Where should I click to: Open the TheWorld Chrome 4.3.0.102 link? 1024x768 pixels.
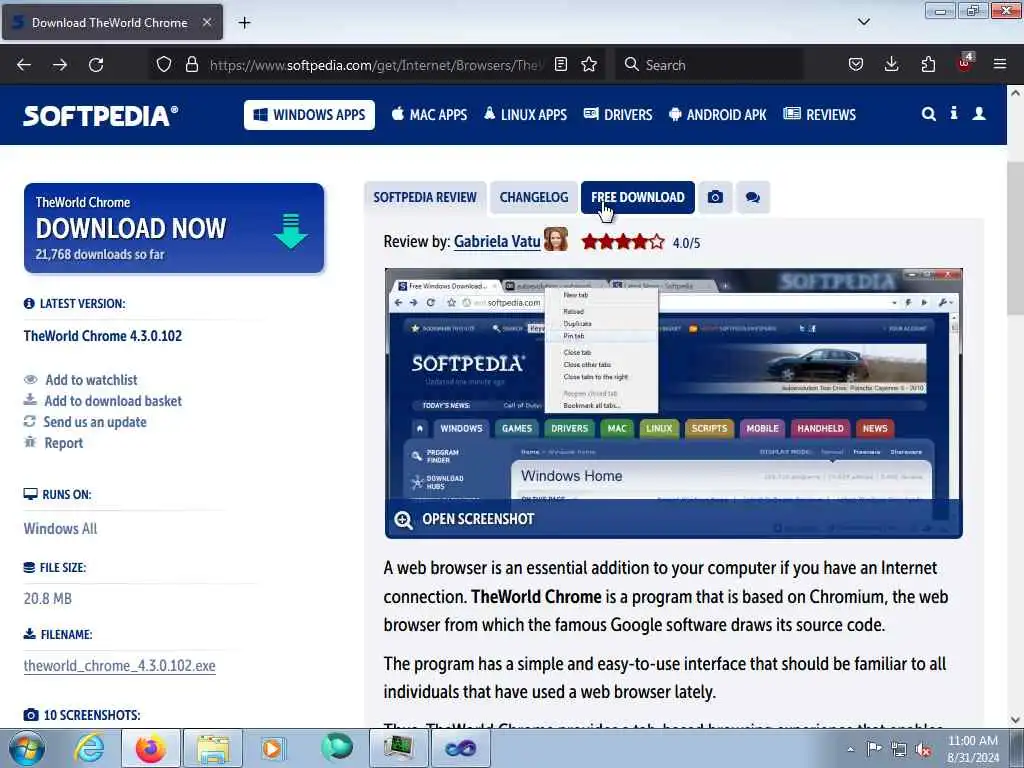point(103,336)
